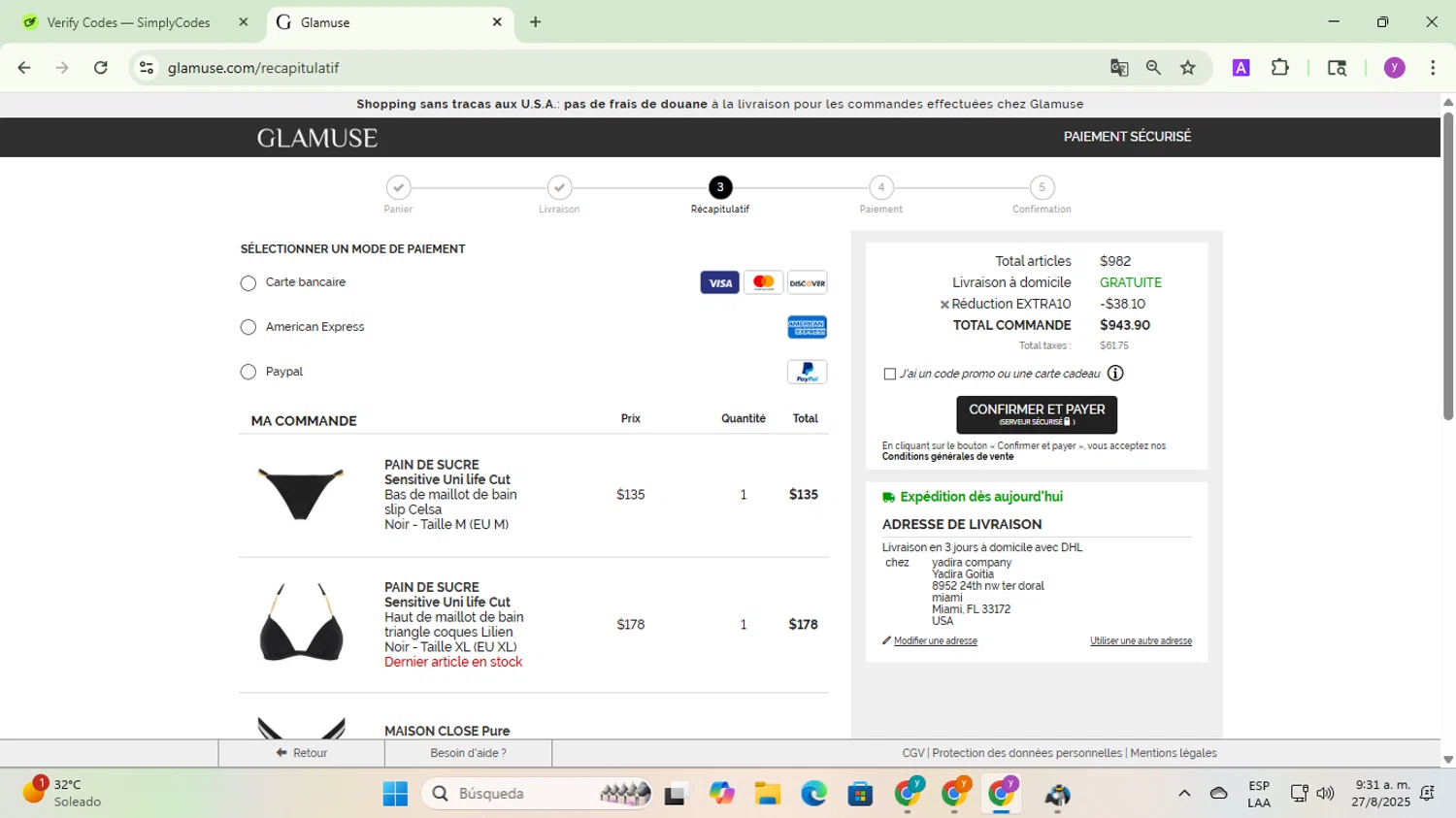Click the Récapitulatif step marker
This screenshot has width=1456, height=818.
(720, 187)
